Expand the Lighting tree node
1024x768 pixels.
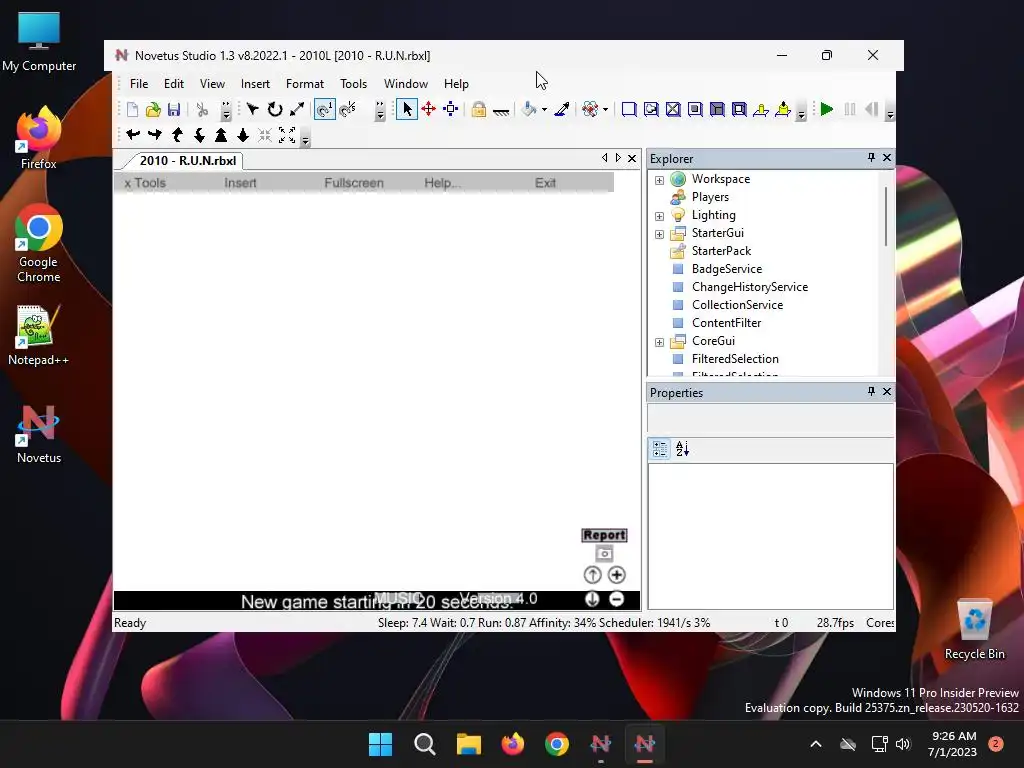[660, 216]
